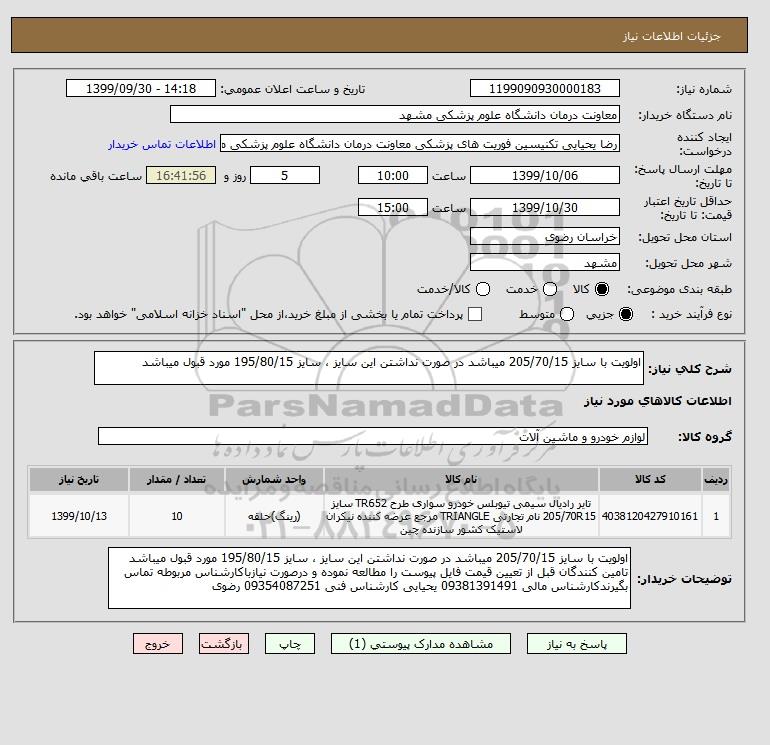Click the 'بازگشت' back button

224,643
